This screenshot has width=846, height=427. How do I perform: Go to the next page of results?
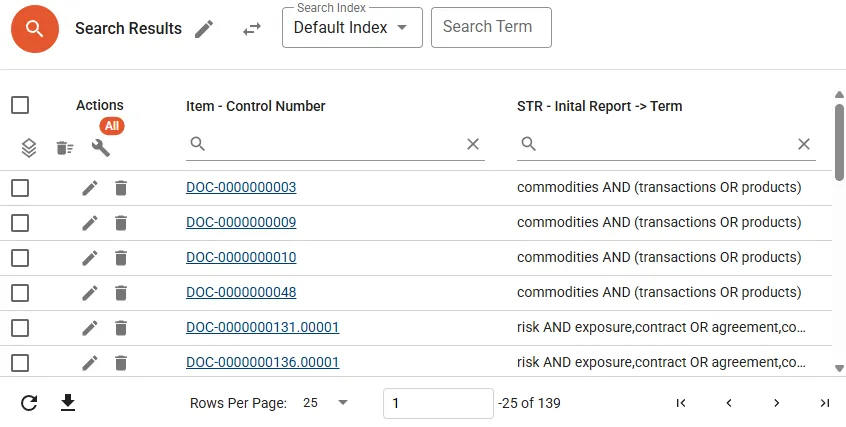click(x=777, y=403)
